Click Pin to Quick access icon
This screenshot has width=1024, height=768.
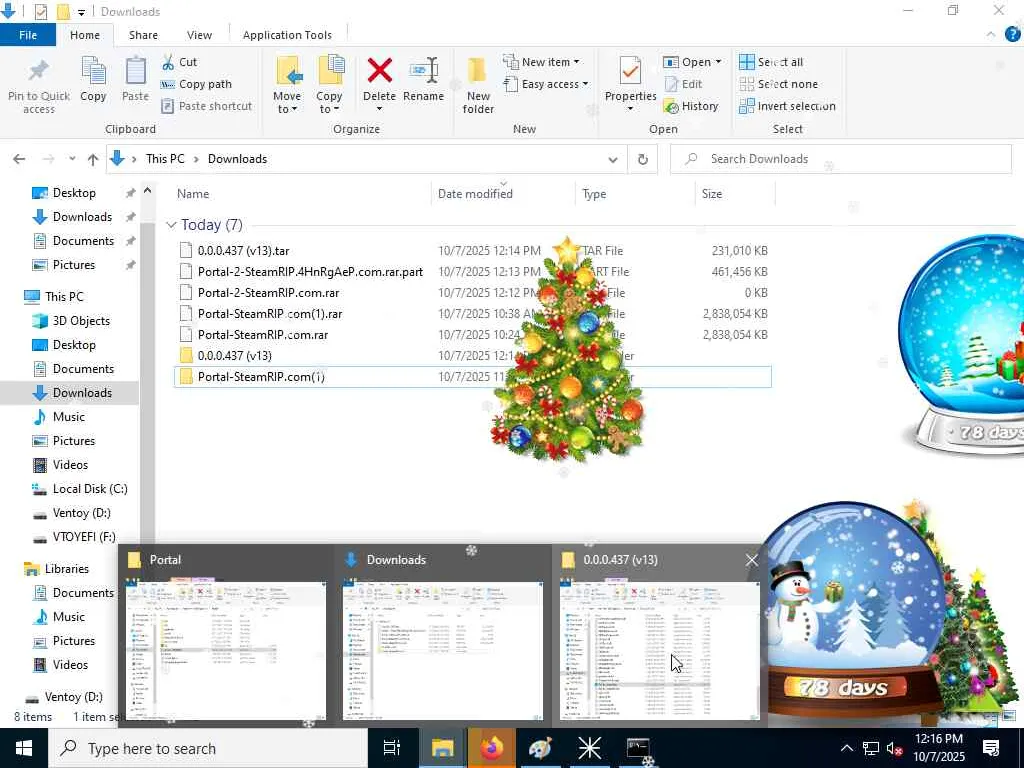pyautogui.click(x=39, y=71)
